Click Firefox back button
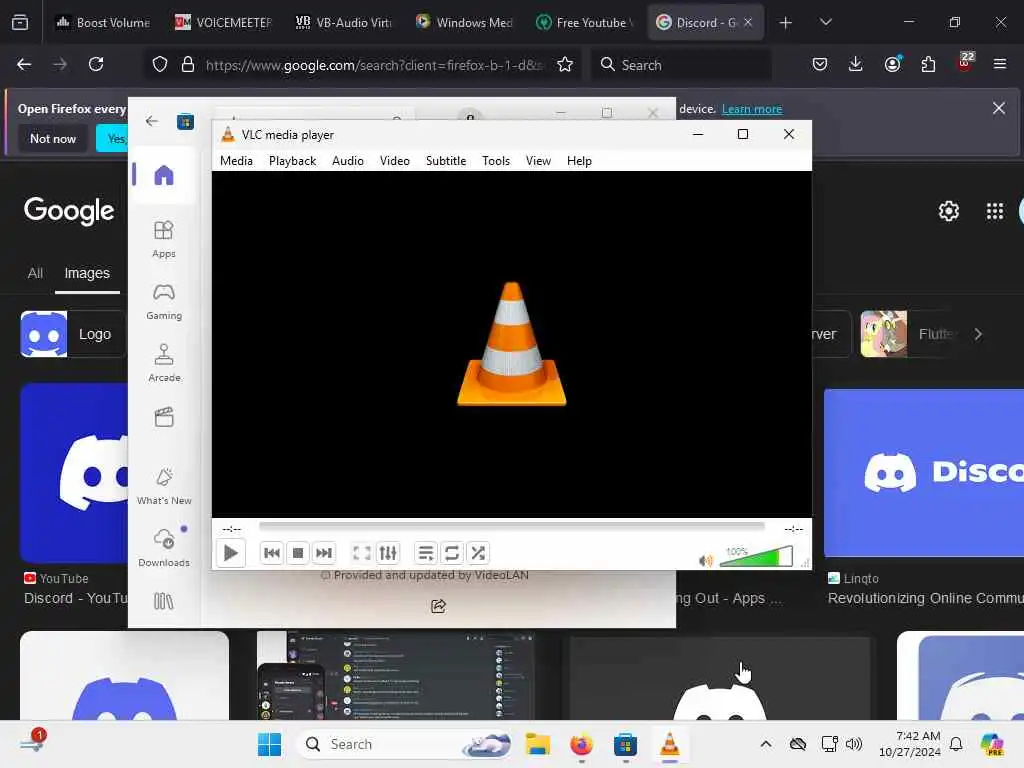The width and height of the screenshot is (1024, 768). (24, 64)
